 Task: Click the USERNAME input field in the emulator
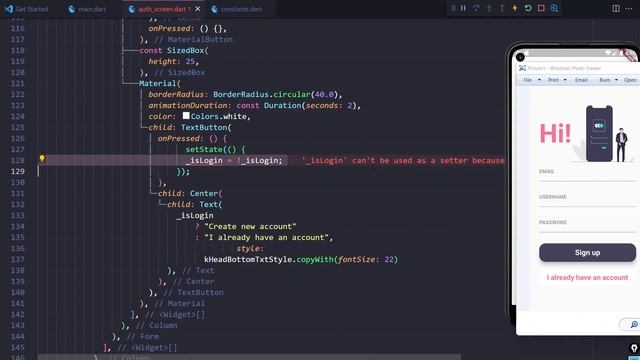point(587,199)
